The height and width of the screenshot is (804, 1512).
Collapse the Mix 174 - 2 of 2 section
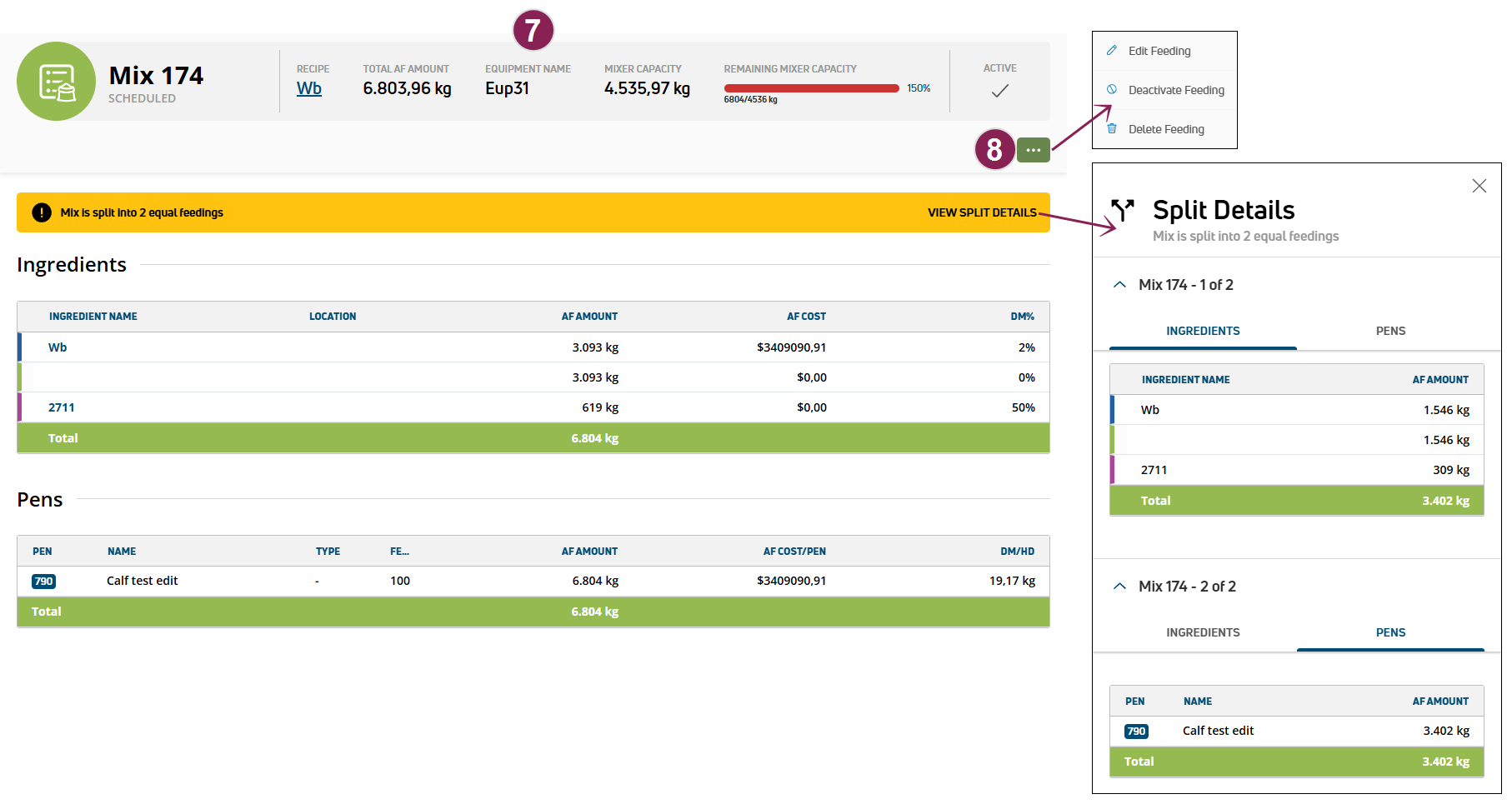1119,587
